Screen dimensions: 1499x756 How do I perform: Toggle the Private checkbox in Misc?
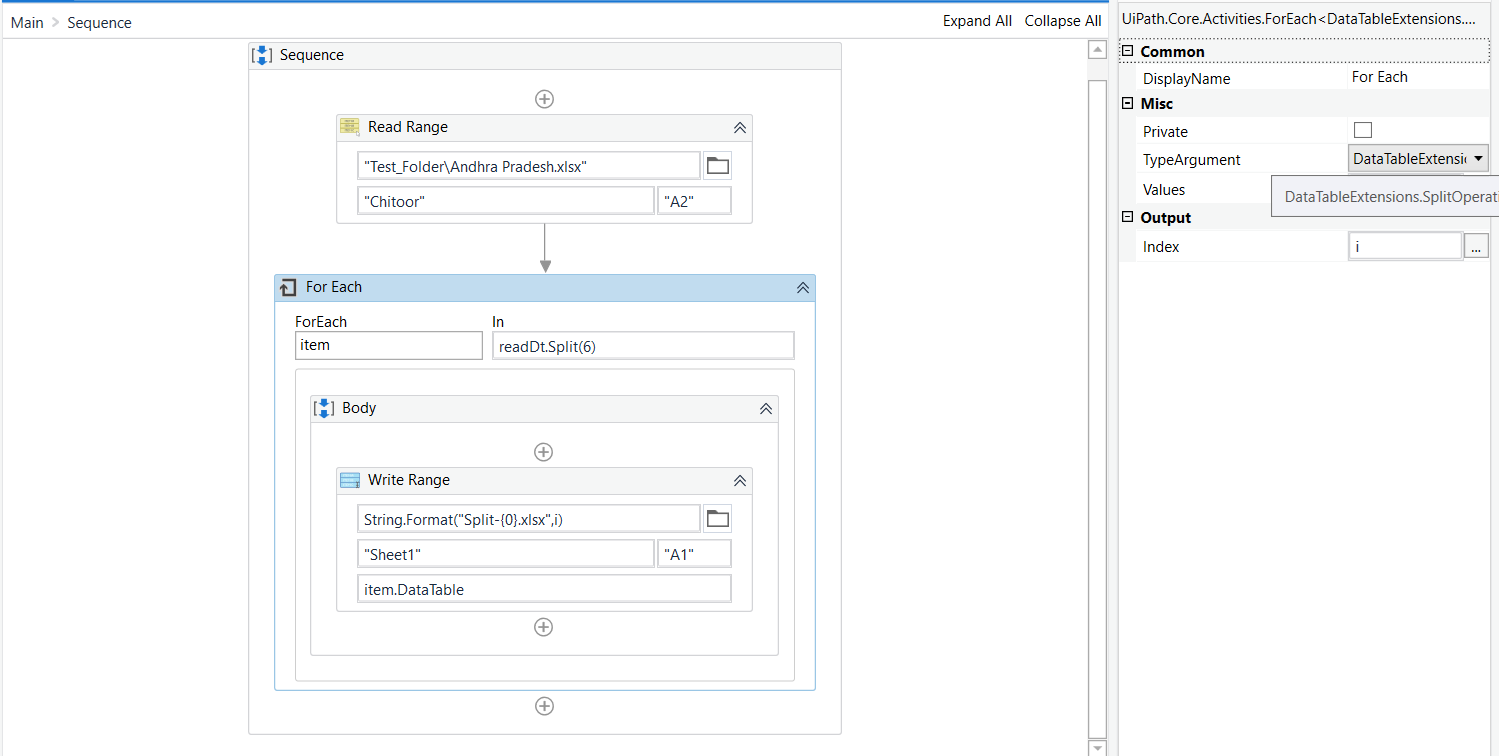(1363, 131)
